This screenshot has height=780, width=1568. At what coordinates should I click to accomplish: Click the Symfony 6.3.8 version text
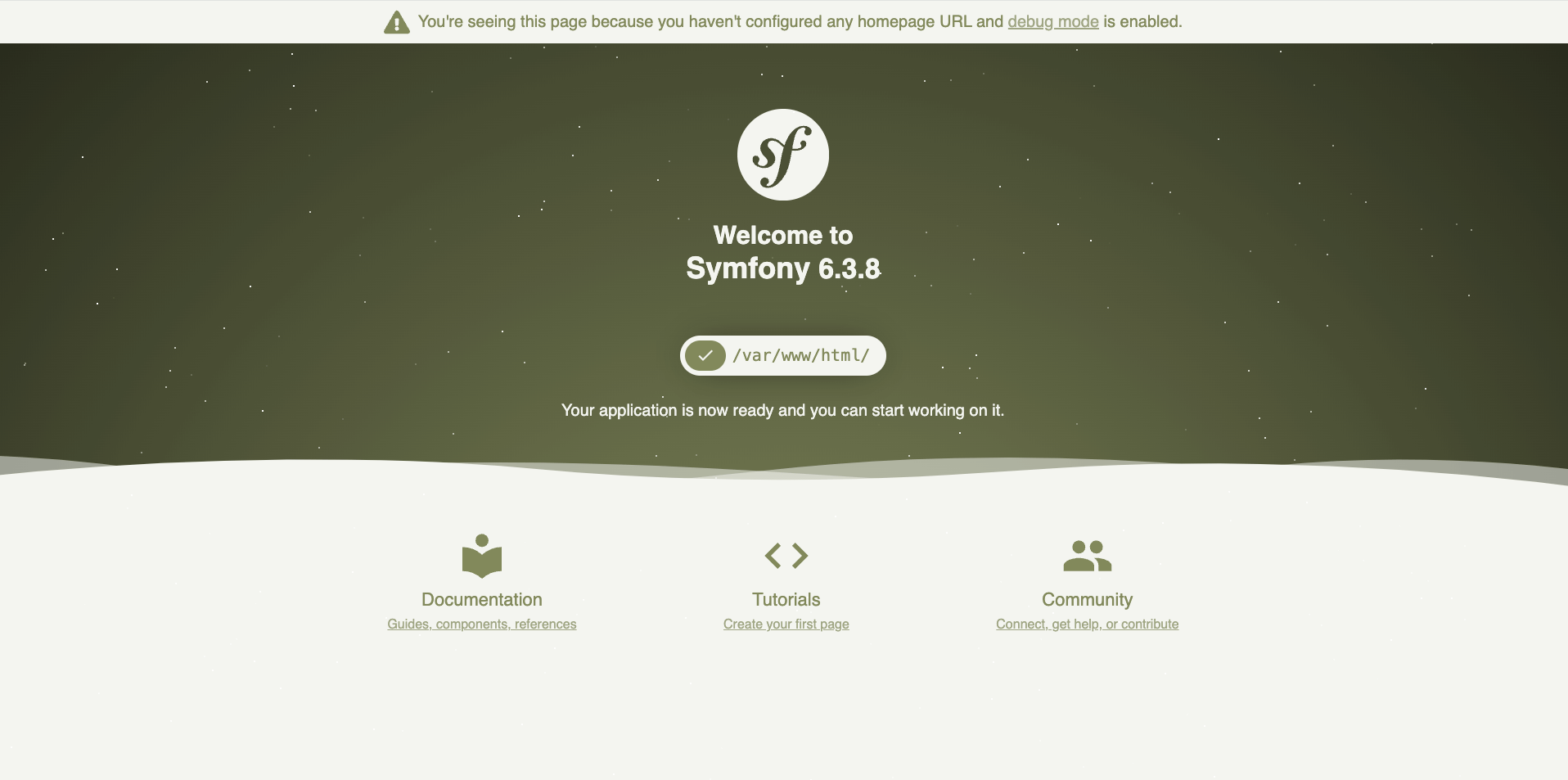783,269
